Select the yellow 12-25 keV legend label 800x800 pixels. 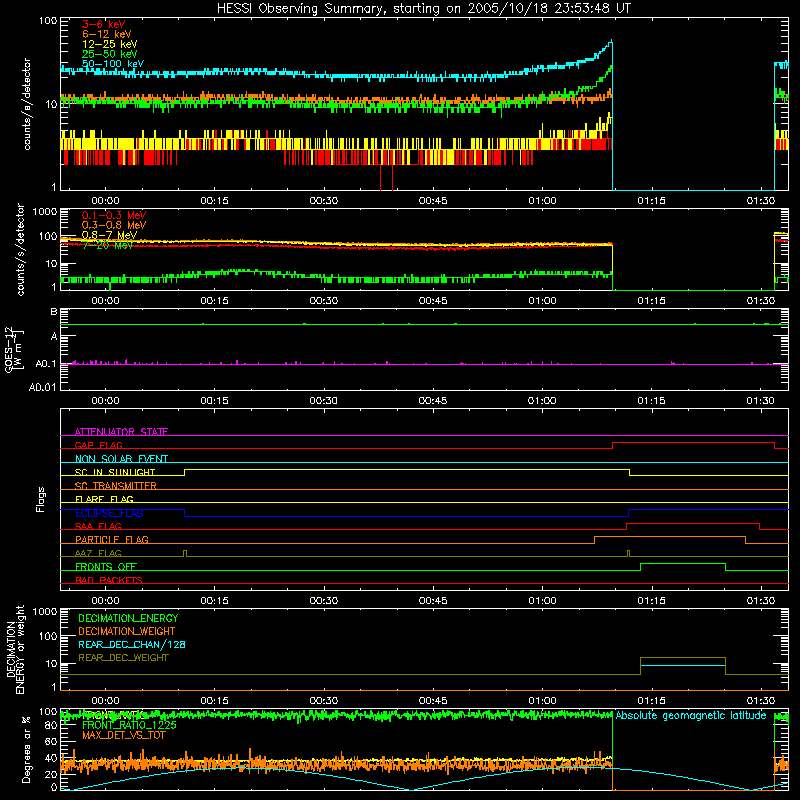110,44
